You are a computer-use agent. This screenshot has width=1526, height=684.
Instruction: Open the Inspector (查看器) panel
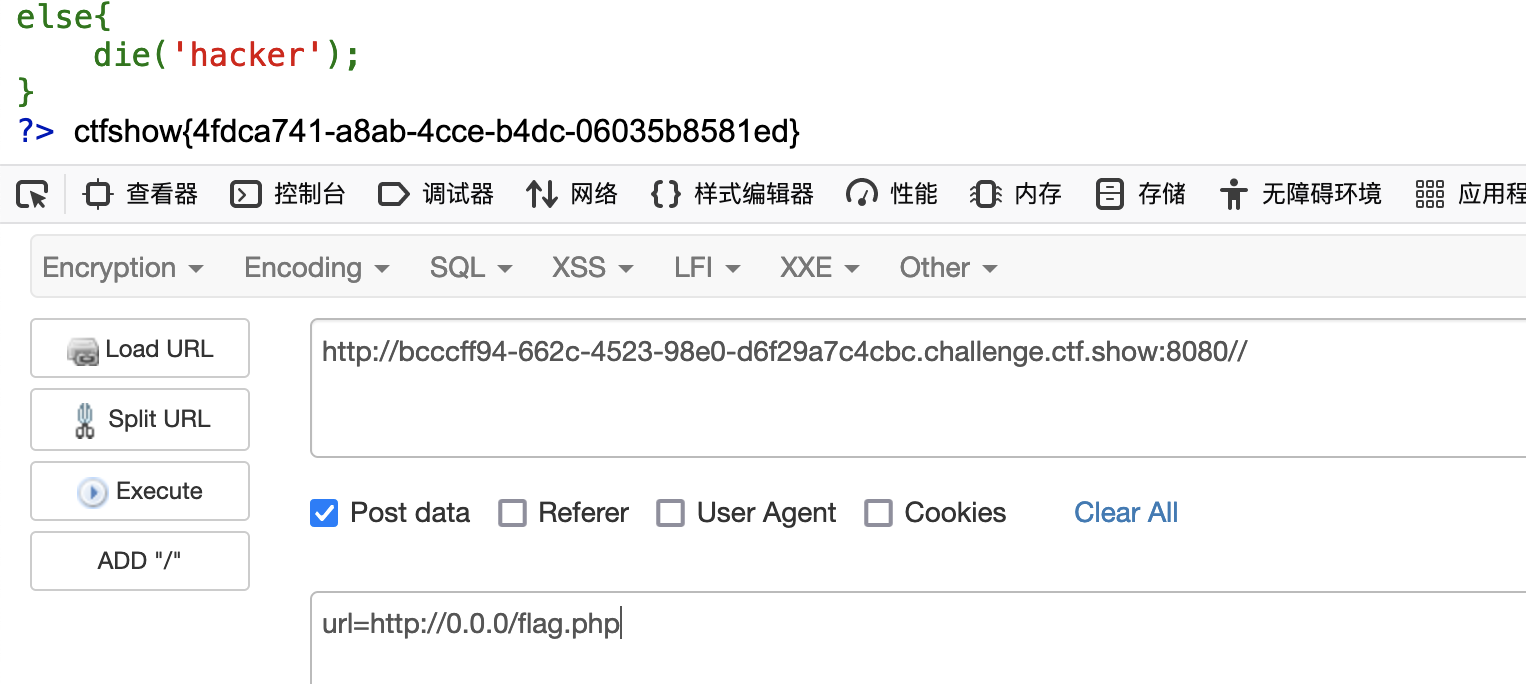[141, 194]
